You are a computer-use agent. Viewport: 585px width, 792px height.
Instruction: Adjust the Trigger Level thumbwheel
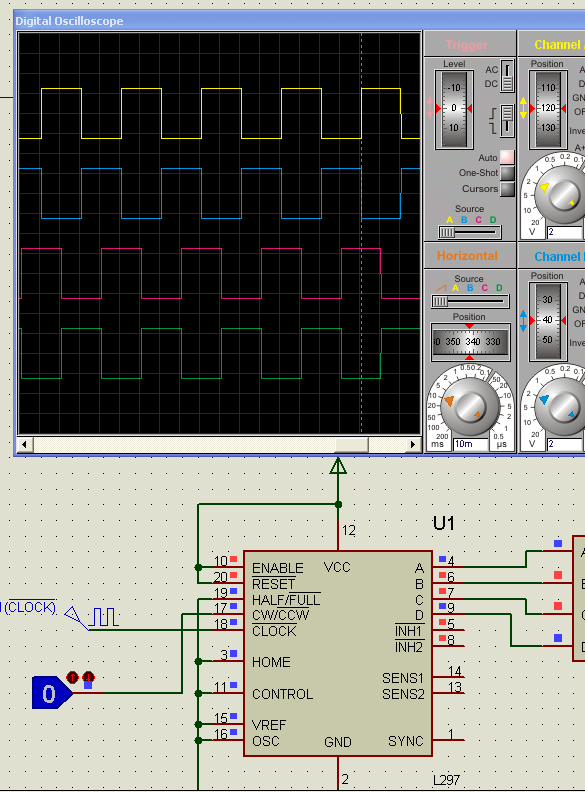[x=454, y=109]
